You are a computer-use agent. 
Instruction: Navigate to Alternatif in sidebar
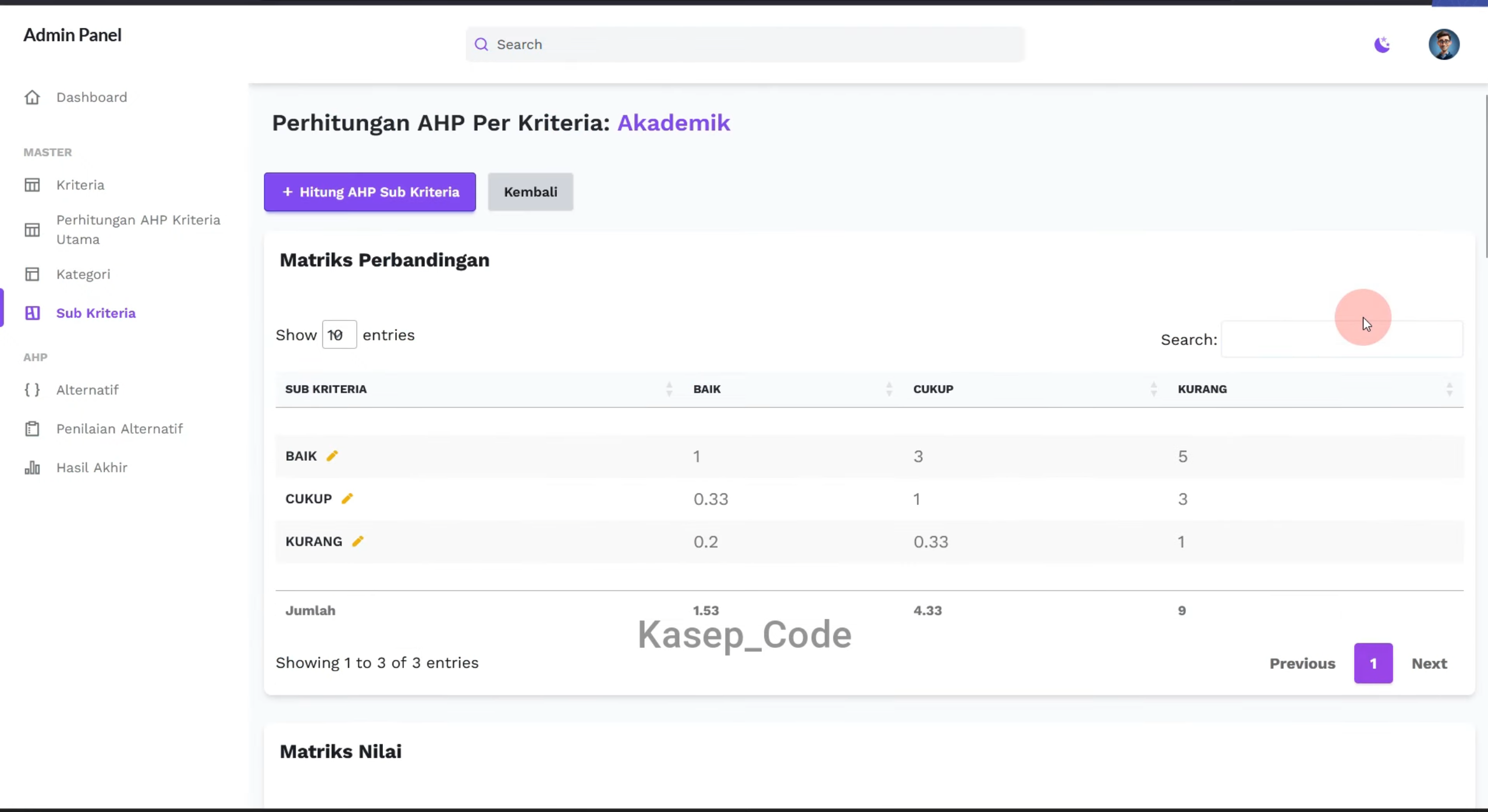coord(87,390)
